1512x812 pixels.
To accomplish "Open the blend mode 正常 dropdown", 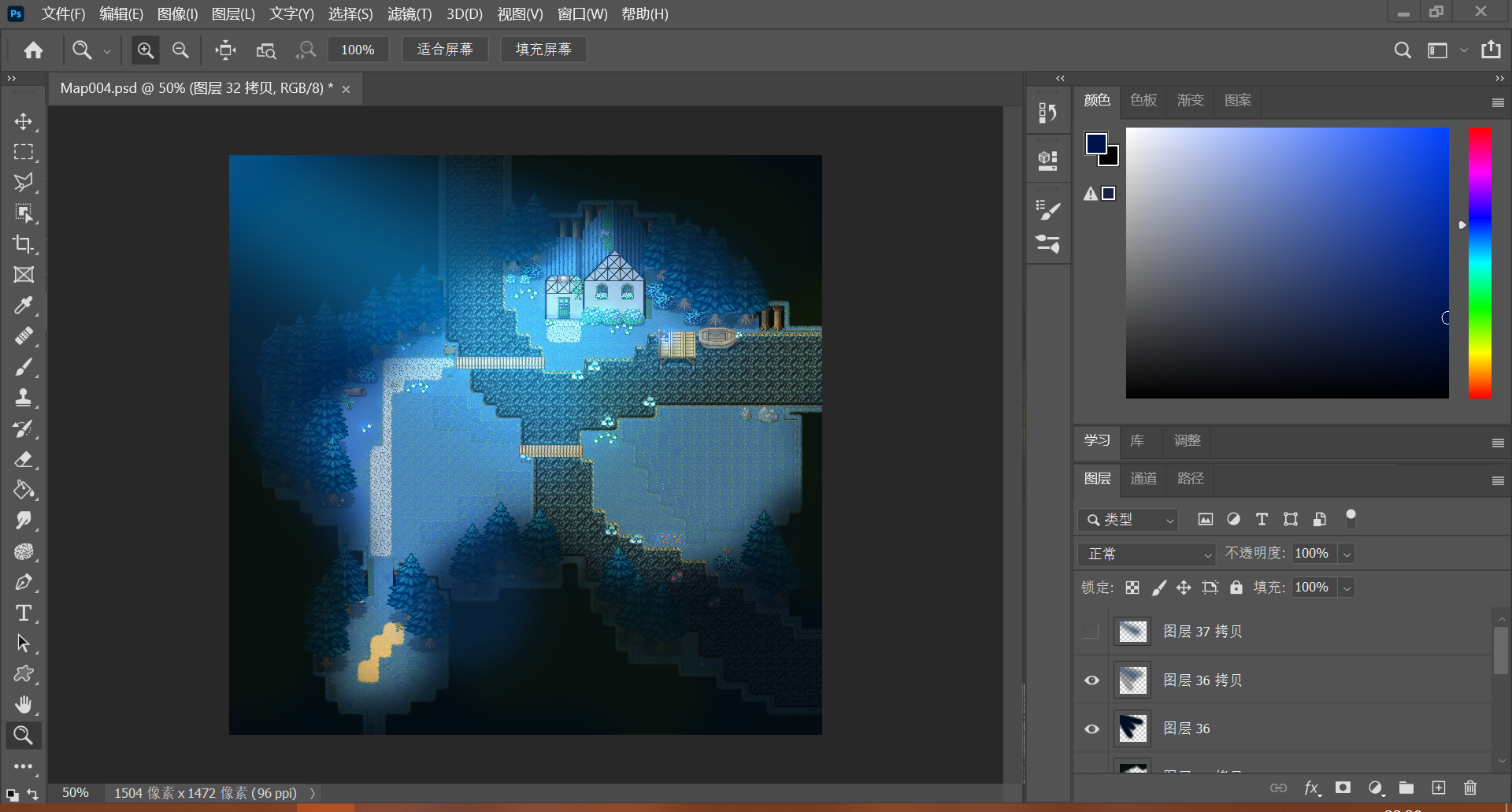I will tap(1147, 554).
